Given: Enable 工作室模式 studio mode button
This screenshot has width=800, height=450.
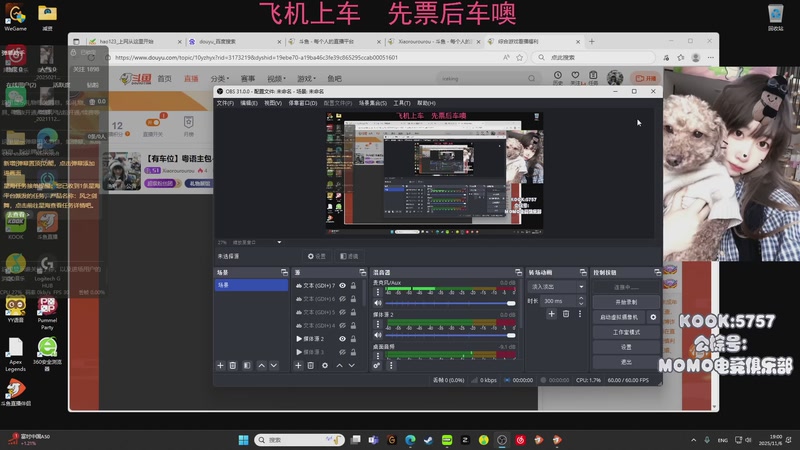Looking at the screenshot, I should pyautogui.click(x=626, y=332).
